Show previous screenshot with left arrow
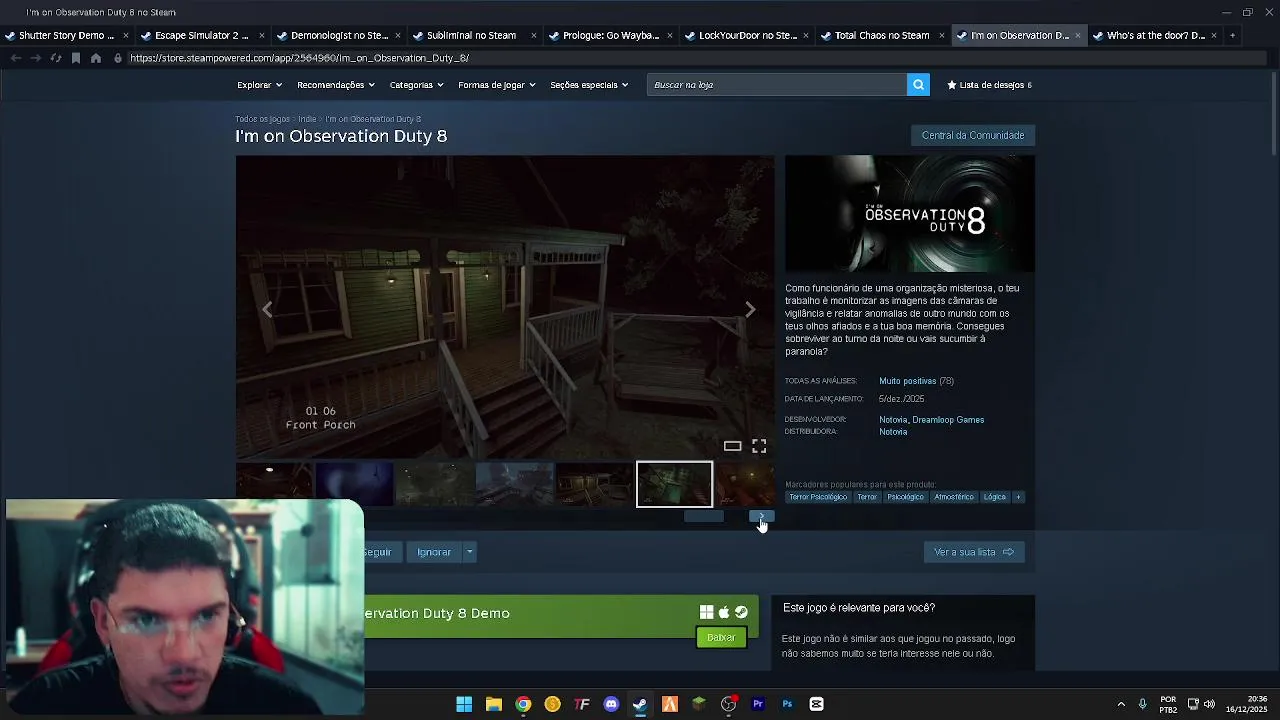The width and height of the screenshot is (1280, 720). [x=267, y=310]
